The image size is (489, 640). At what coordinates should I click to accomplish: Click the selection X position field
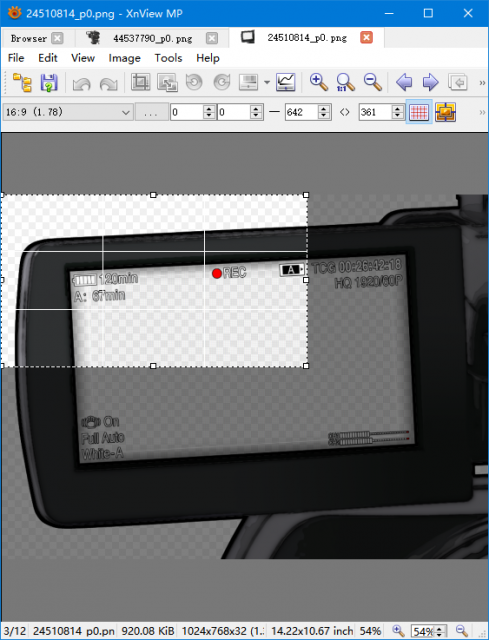tap(187, 112)
